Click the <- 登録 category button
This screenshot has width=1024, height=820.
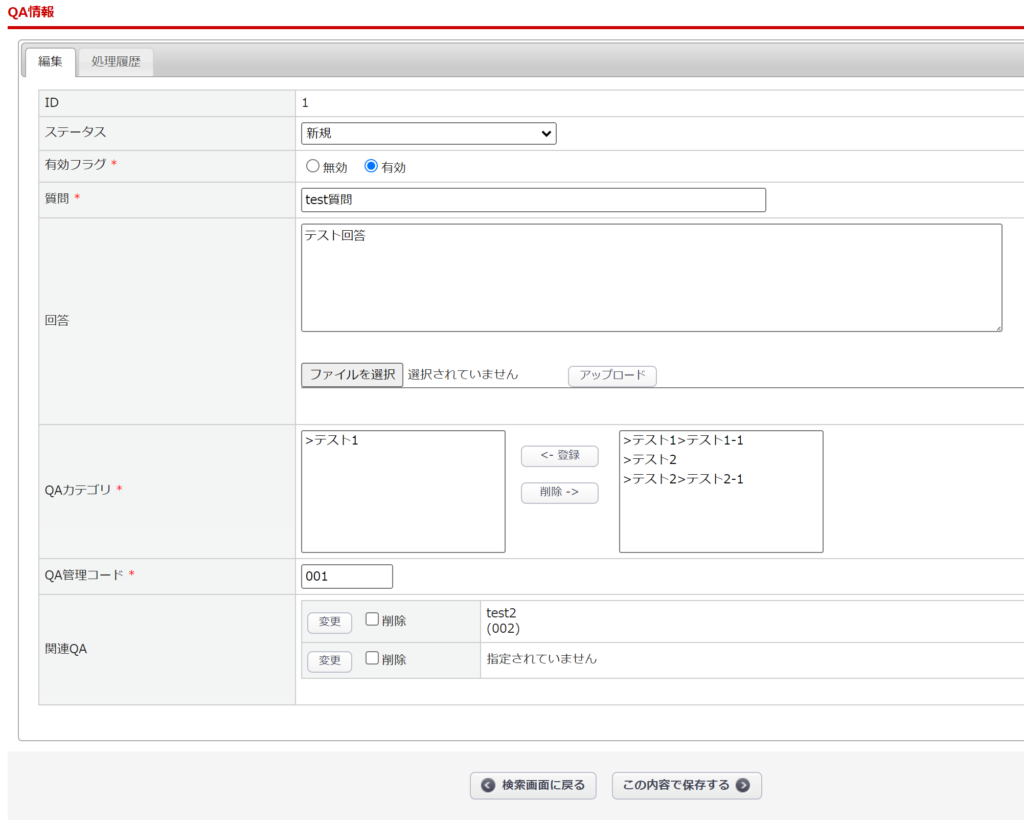[x=559, y=456]
